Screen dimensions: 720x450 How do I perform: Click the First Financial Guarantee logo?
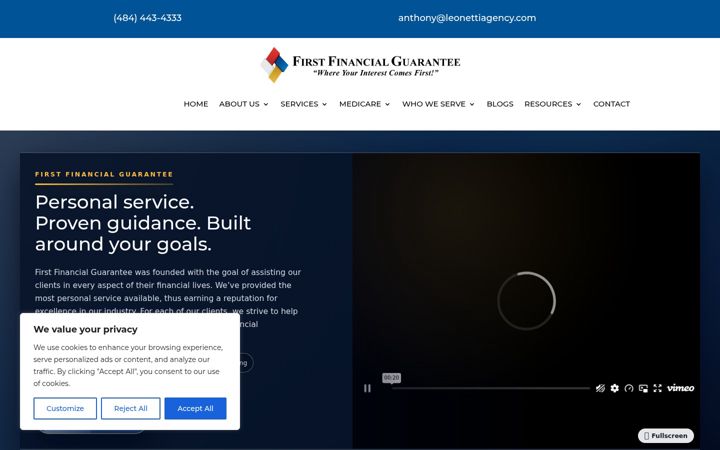(360, 65)
